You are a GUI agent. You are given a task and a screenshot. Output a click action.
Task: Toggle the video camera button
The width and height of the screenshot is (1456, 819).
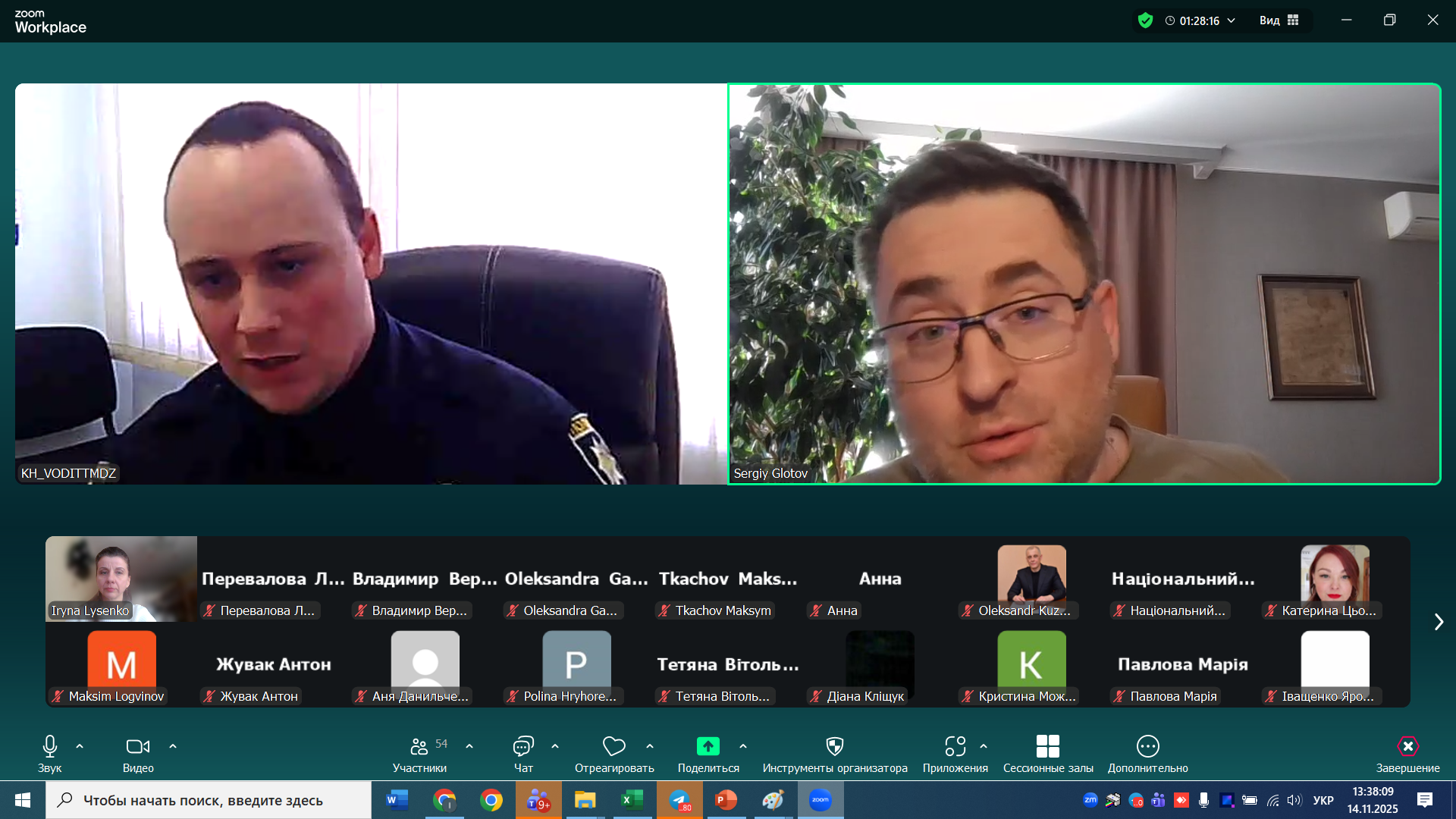pyautogui.click(x=137, y=747)
